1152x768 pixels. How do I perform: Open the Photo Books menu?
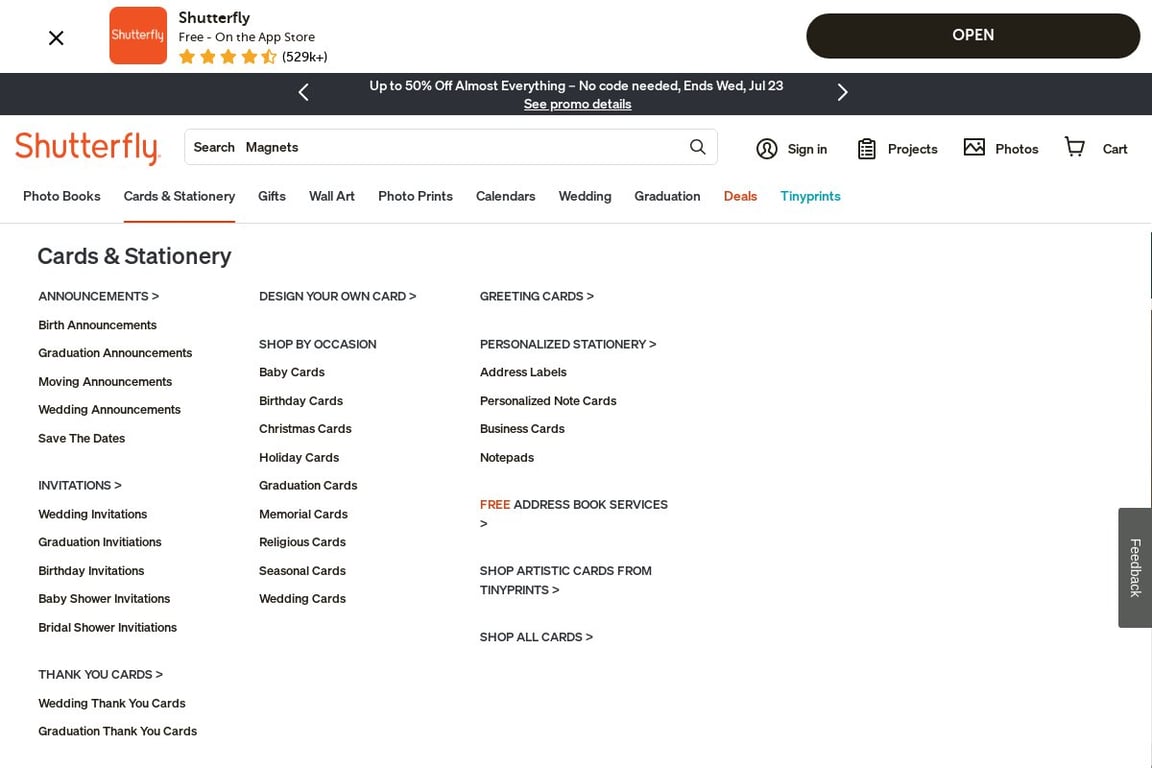[x=62, y=196]
